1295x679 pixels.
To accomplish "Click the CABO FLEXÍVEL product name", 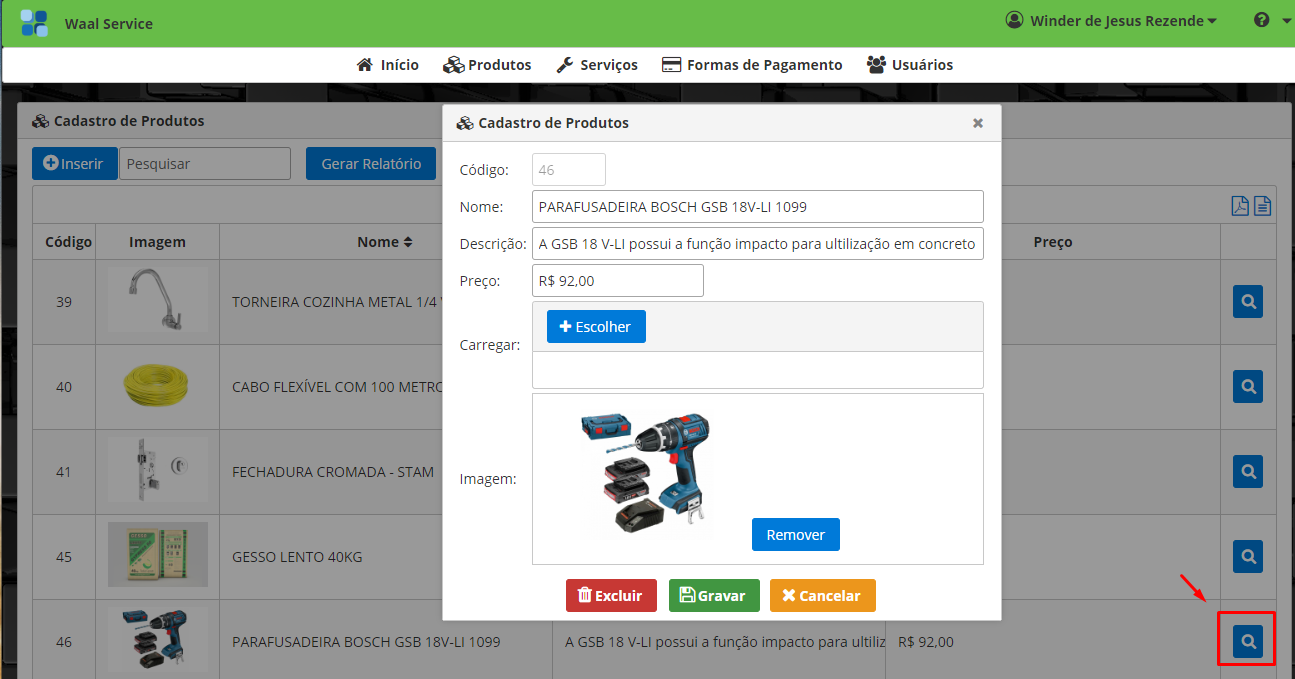I will pos(337,387).
